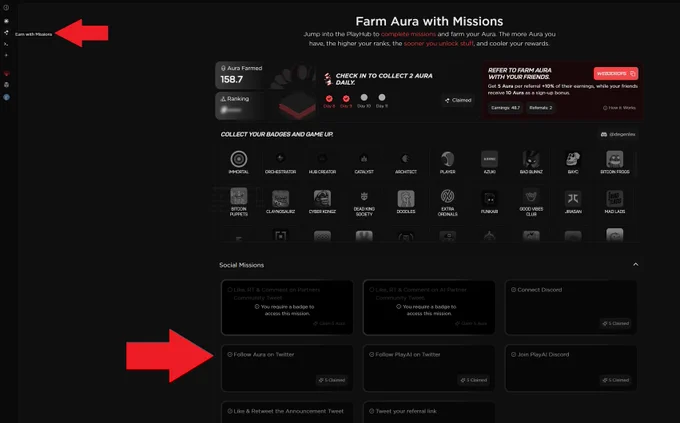Select the HUB CREATOR badge
Screen dimensions: 680x423
pyautogui.click(x=322, y=162)
